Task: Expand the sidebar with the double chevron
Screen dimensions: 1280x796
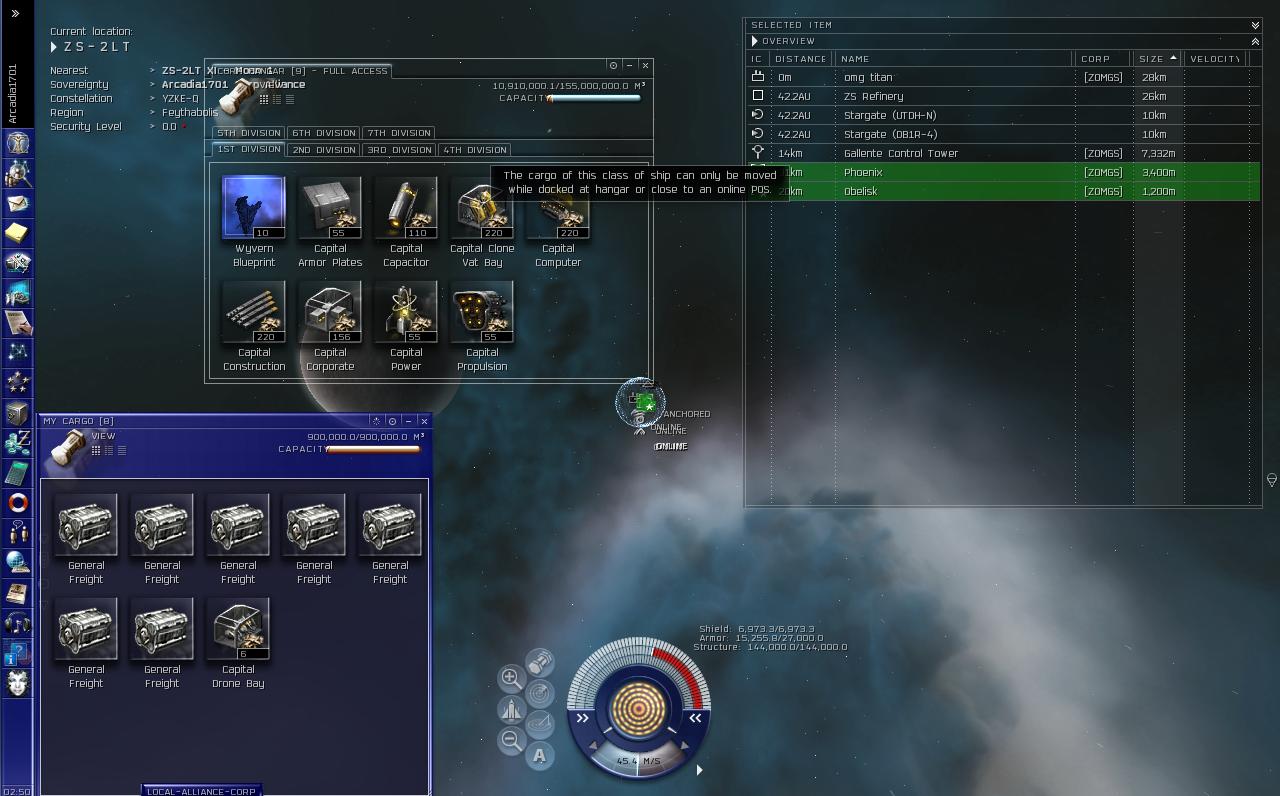Action: 15,13
